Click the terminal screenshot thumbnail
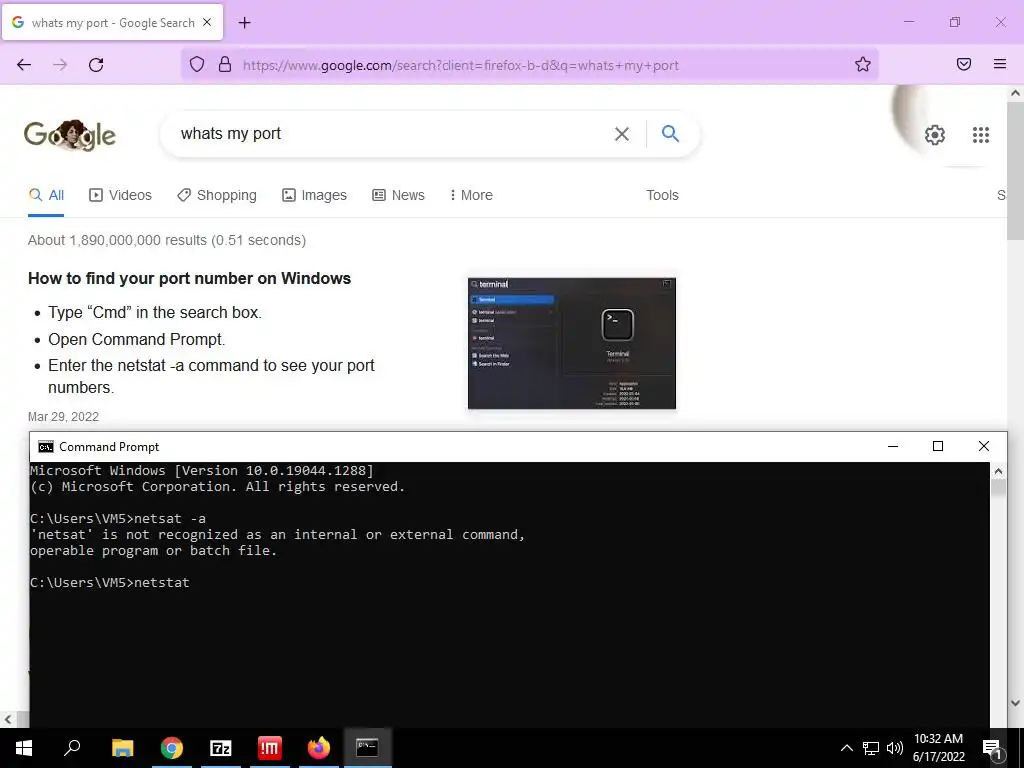The image size is (1024, 768). coord(572,344)
